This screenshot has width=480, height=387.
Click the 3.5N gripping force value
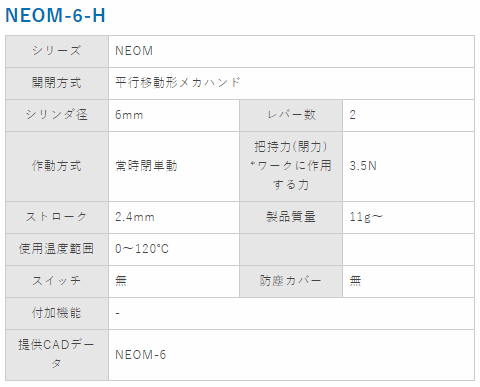coord(363,166)
